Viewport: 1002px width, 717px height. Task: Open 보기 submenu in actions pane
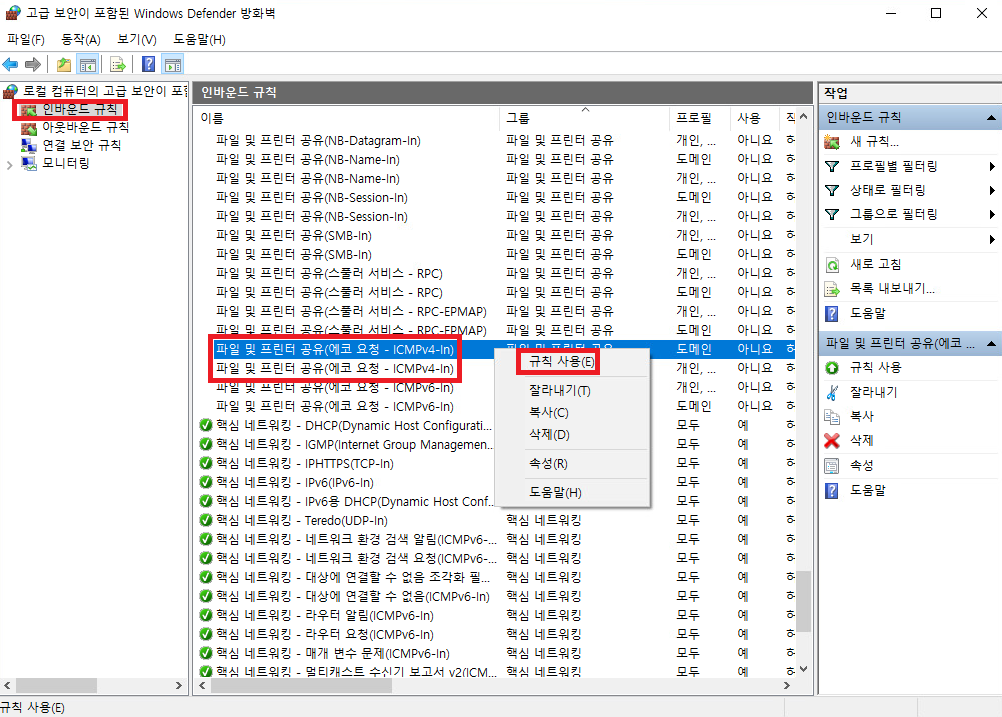(861, 239)
